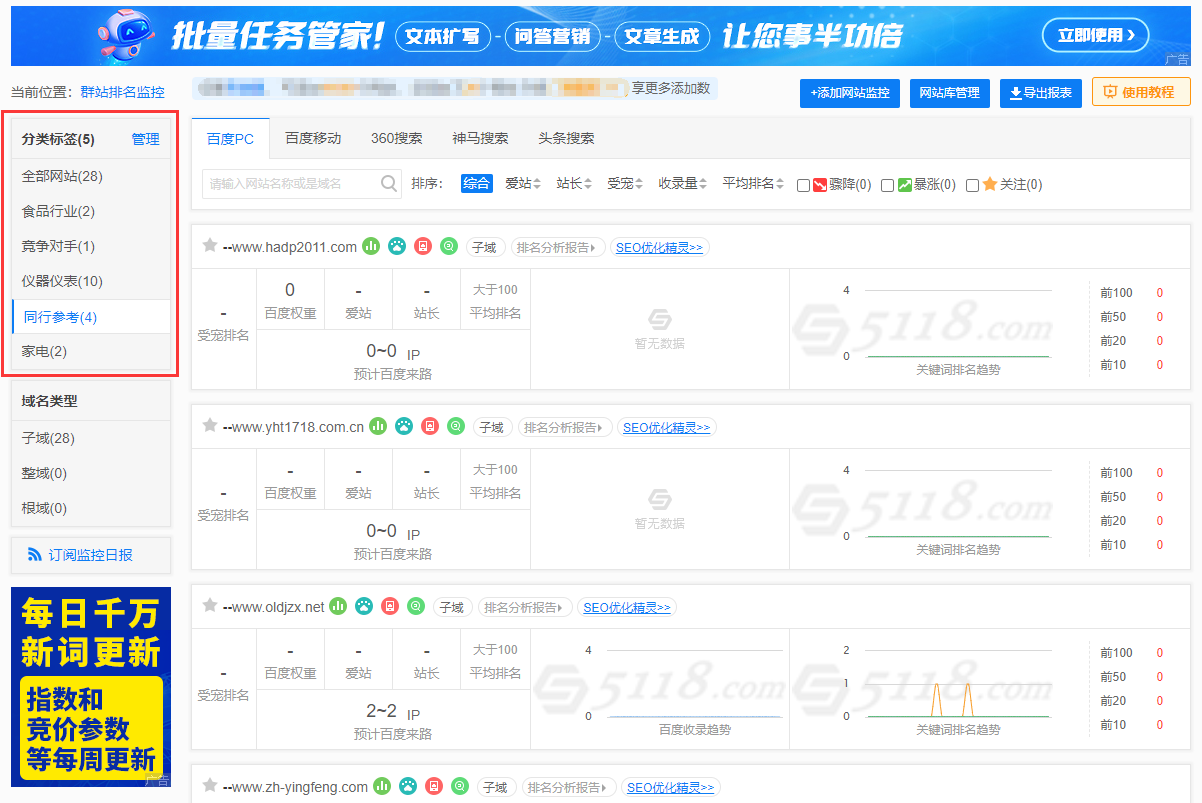Star the www.hadp2011.com site
Viewport: 1202px width, 803px height.
tap(210, 246)
